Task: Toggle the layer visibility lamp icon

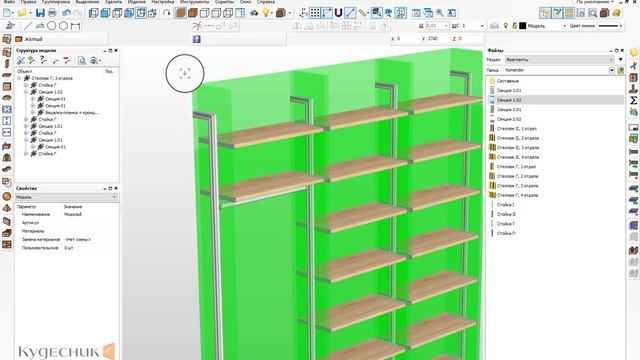Action: [x=506, y=26]
